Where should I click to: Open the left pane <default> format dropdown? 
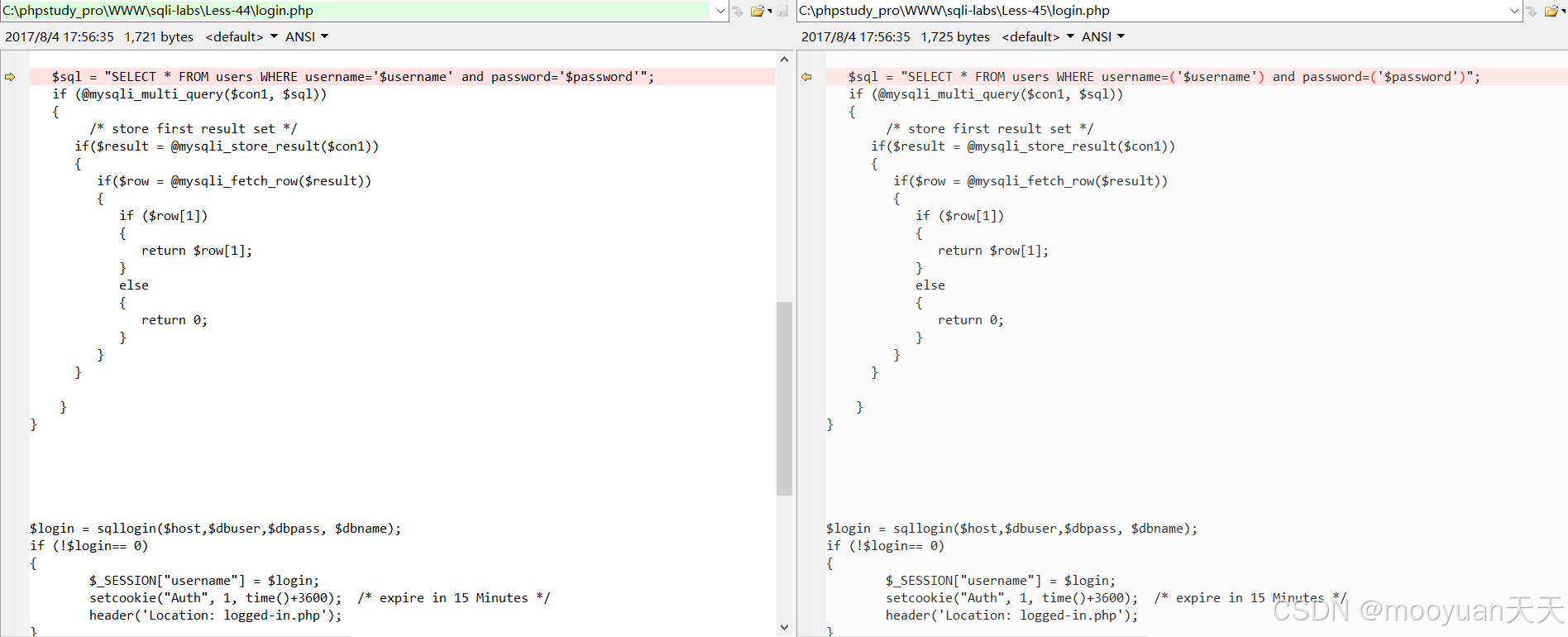241,36
